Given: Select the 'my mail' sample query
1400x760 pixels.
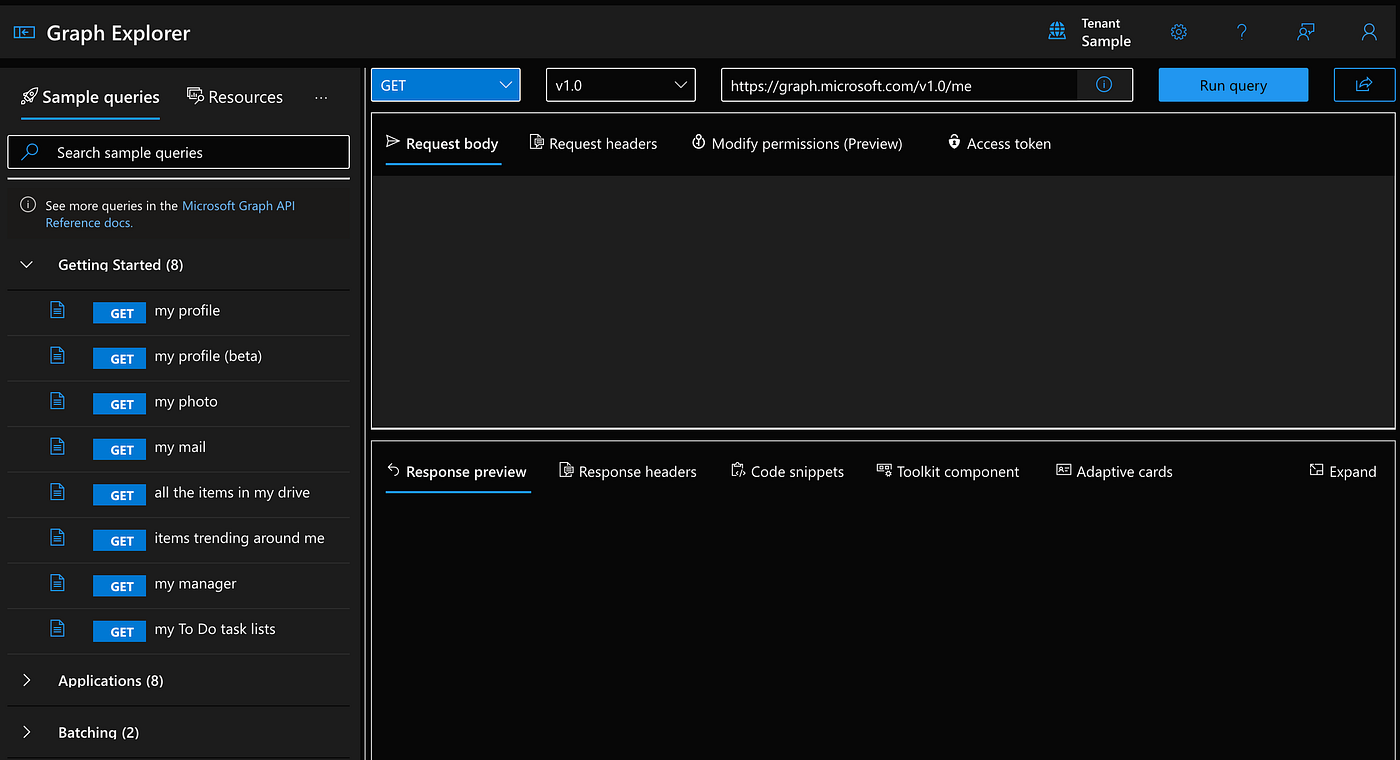Looking at the screenshot, I should (x=180, y=447).
